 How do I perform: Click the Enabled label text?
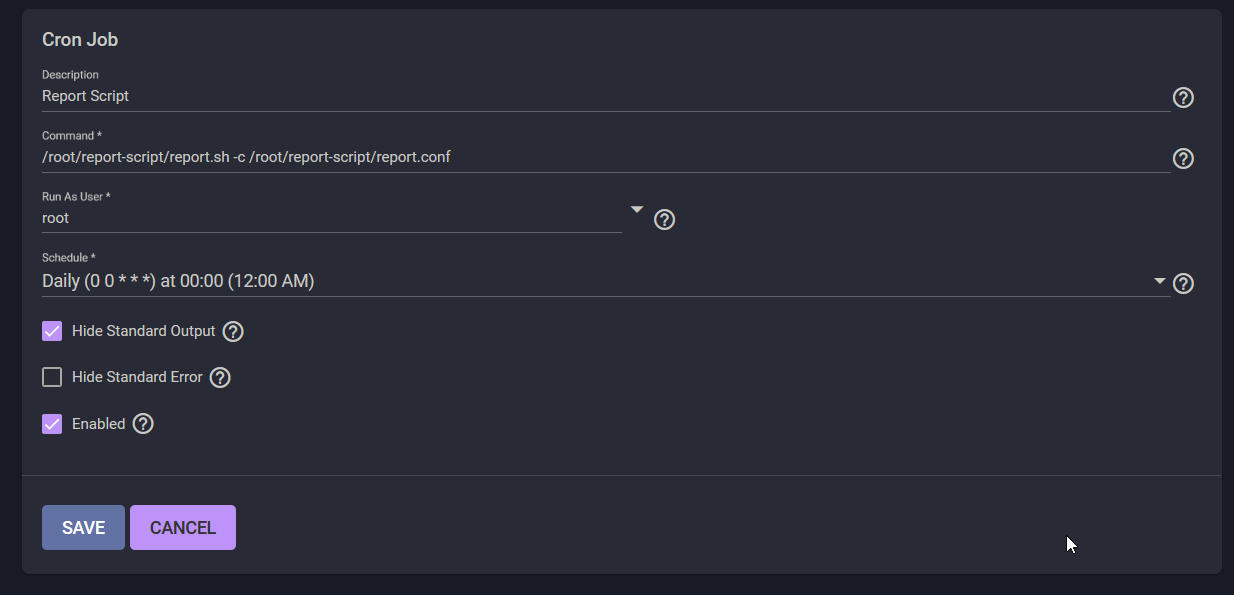[x=98, y=424]
